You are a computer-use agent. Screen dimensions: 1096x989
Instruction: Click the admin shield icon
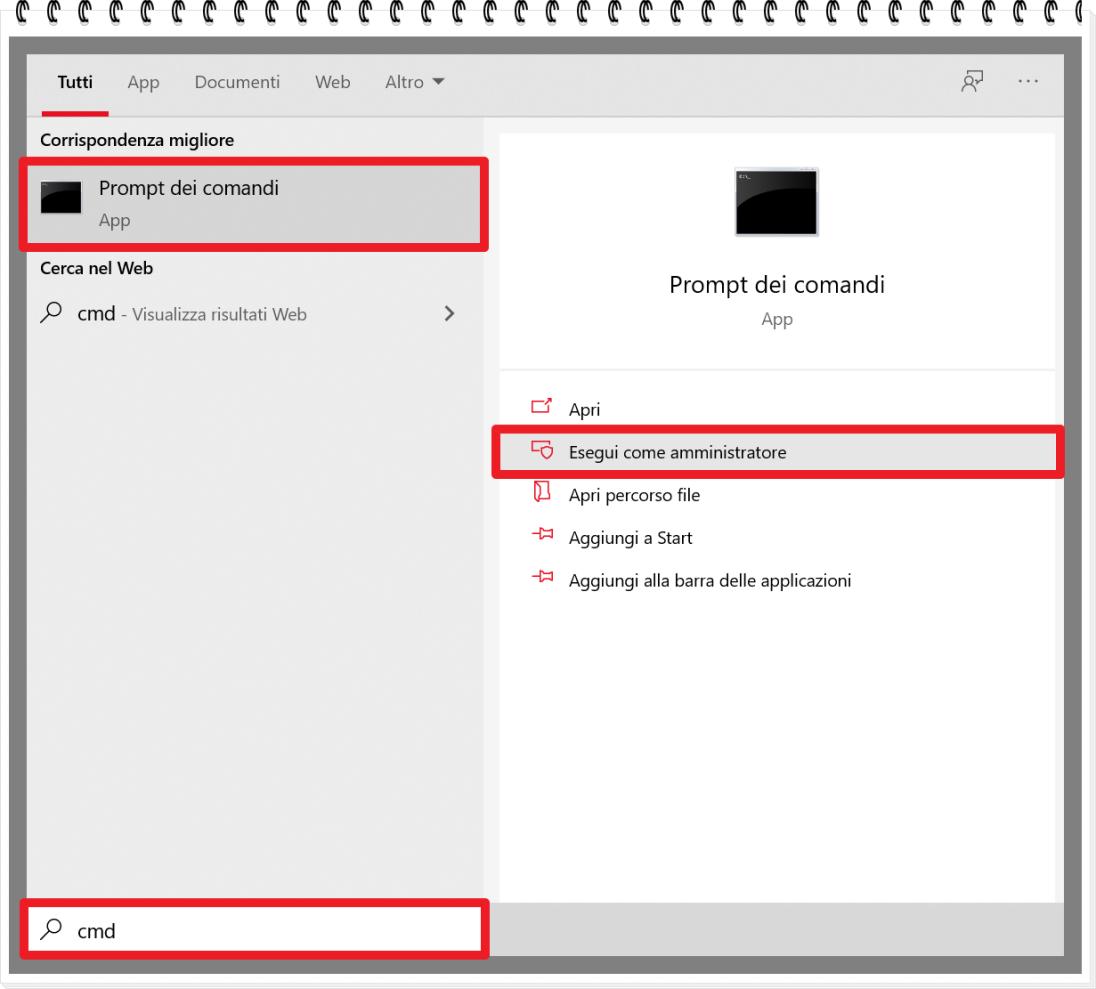click(541, 452)
